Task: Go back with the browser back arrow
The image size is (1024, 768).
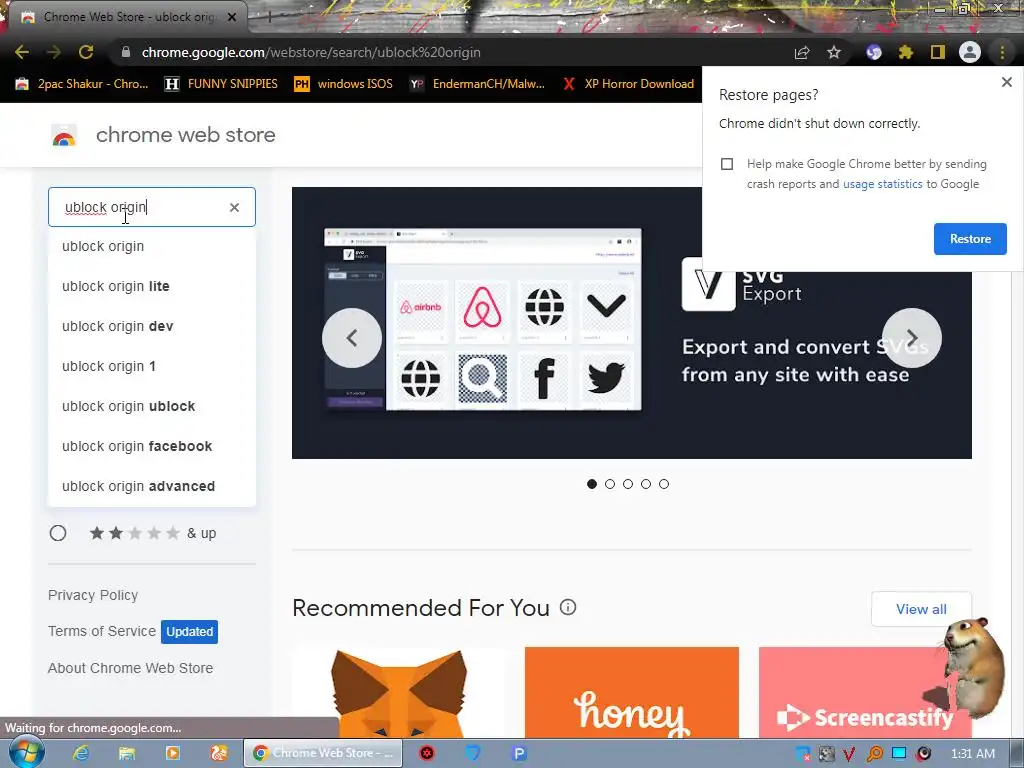Action: tap(22, 52)
